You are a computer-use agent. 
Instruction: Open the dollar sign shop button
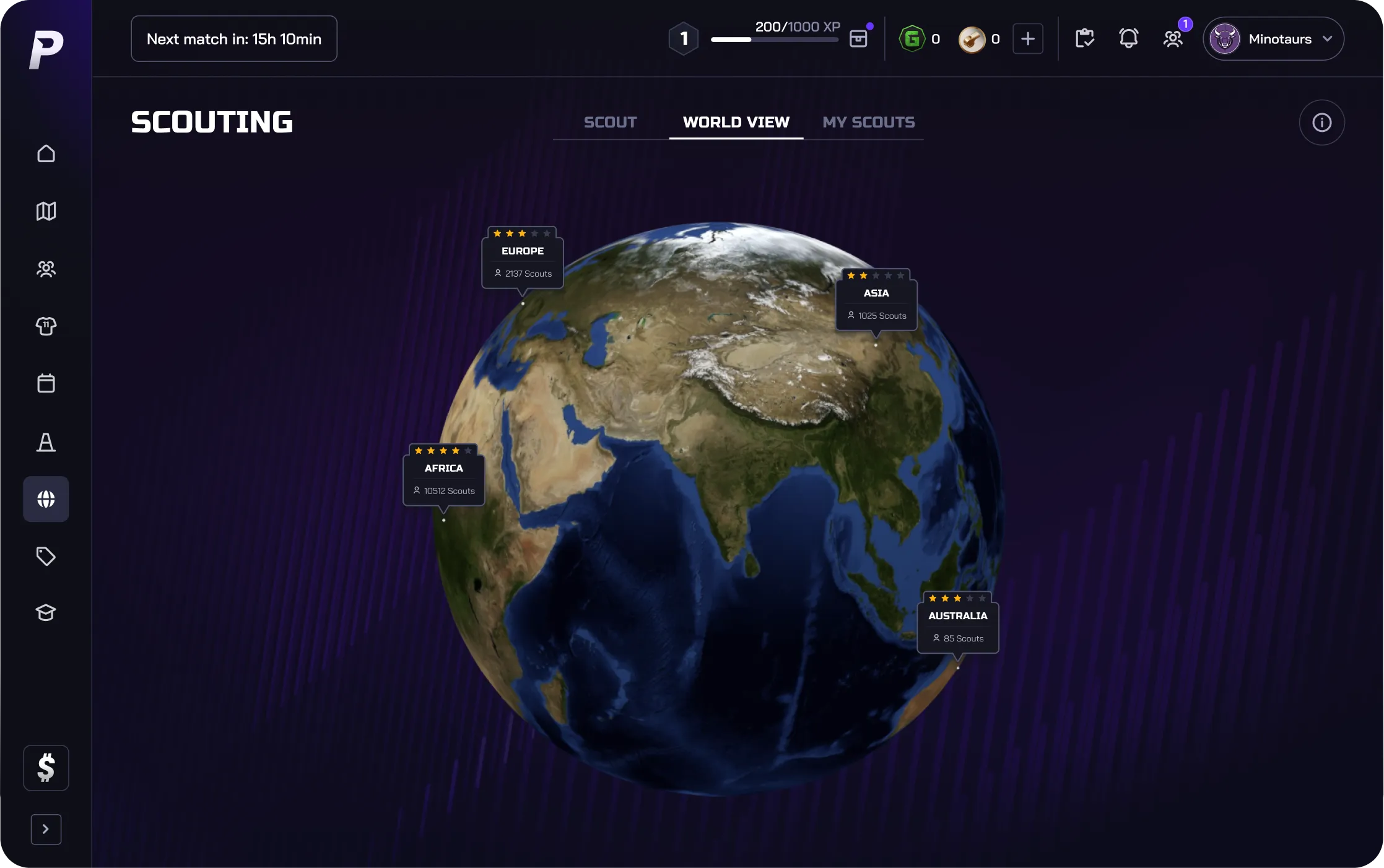(46, 768)
